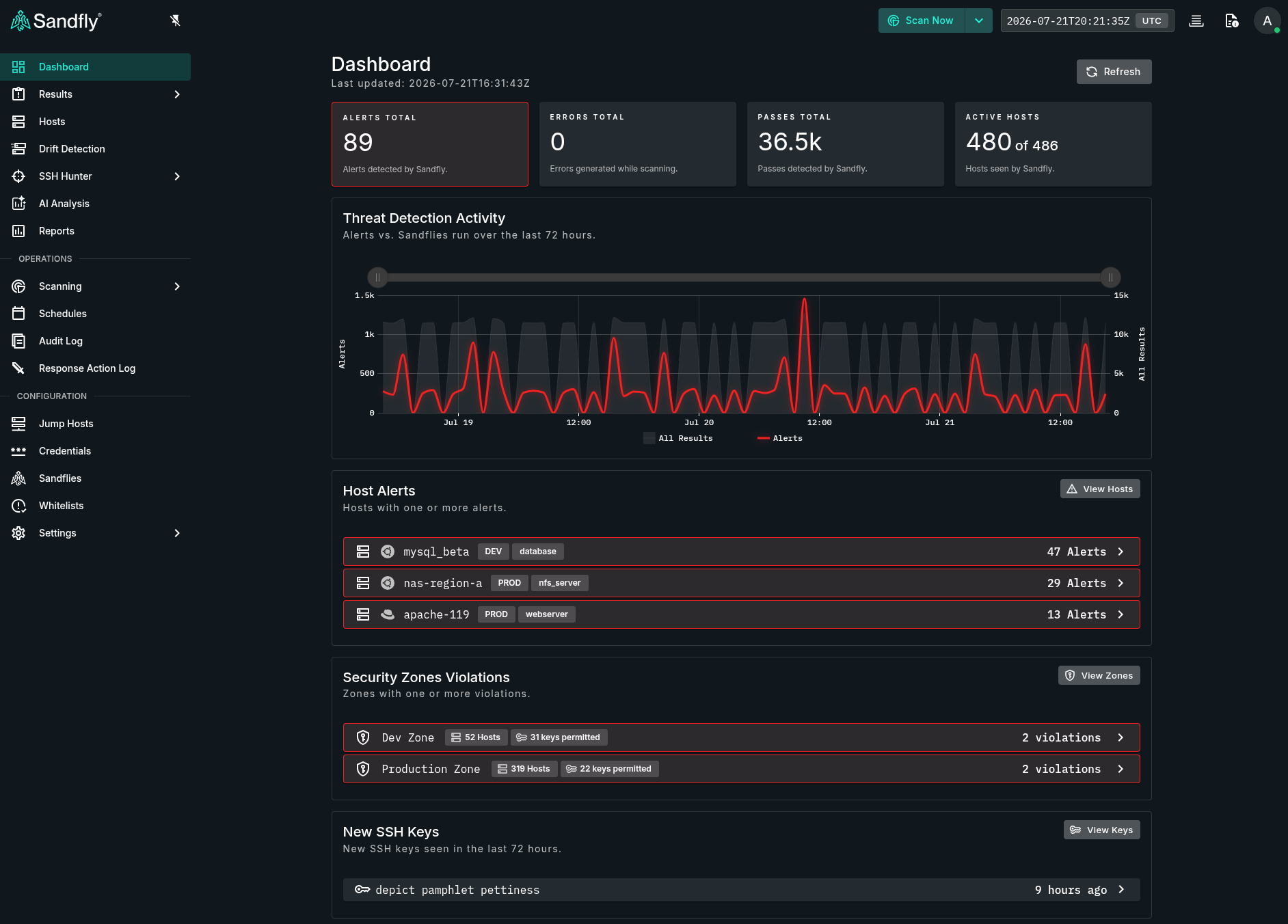Click the Results clipboard icon
The height and width of the screenshot is (924, 1288).
pyautogui.click(x=18, y=94)
